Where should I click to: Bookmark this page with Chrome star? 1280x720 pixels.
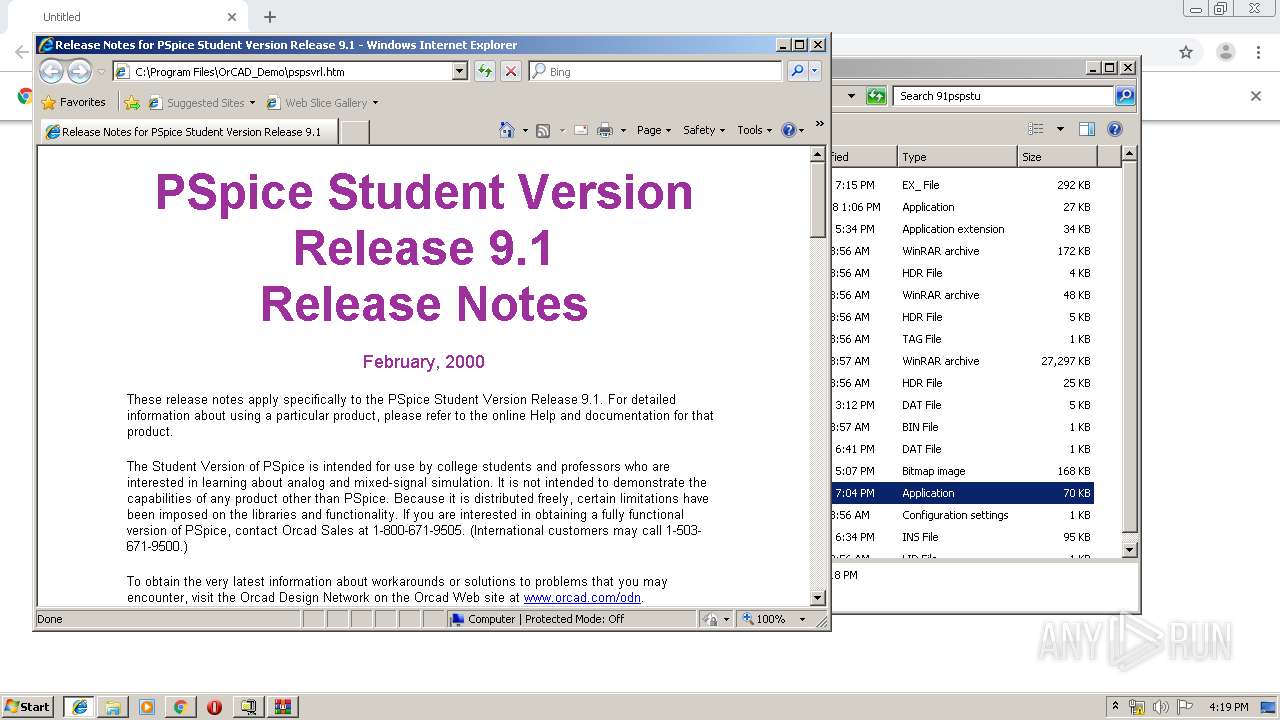pos(1186,52)
